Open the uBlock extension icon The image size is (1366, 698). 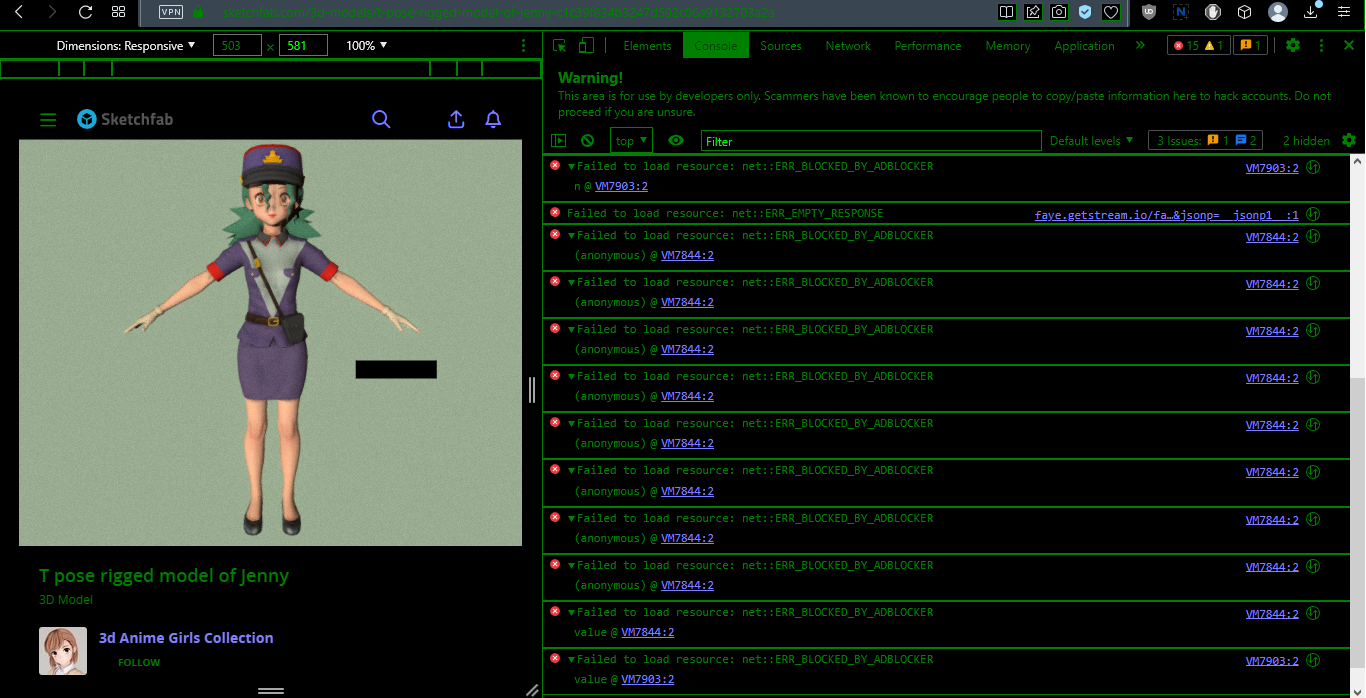[1149, 12]
